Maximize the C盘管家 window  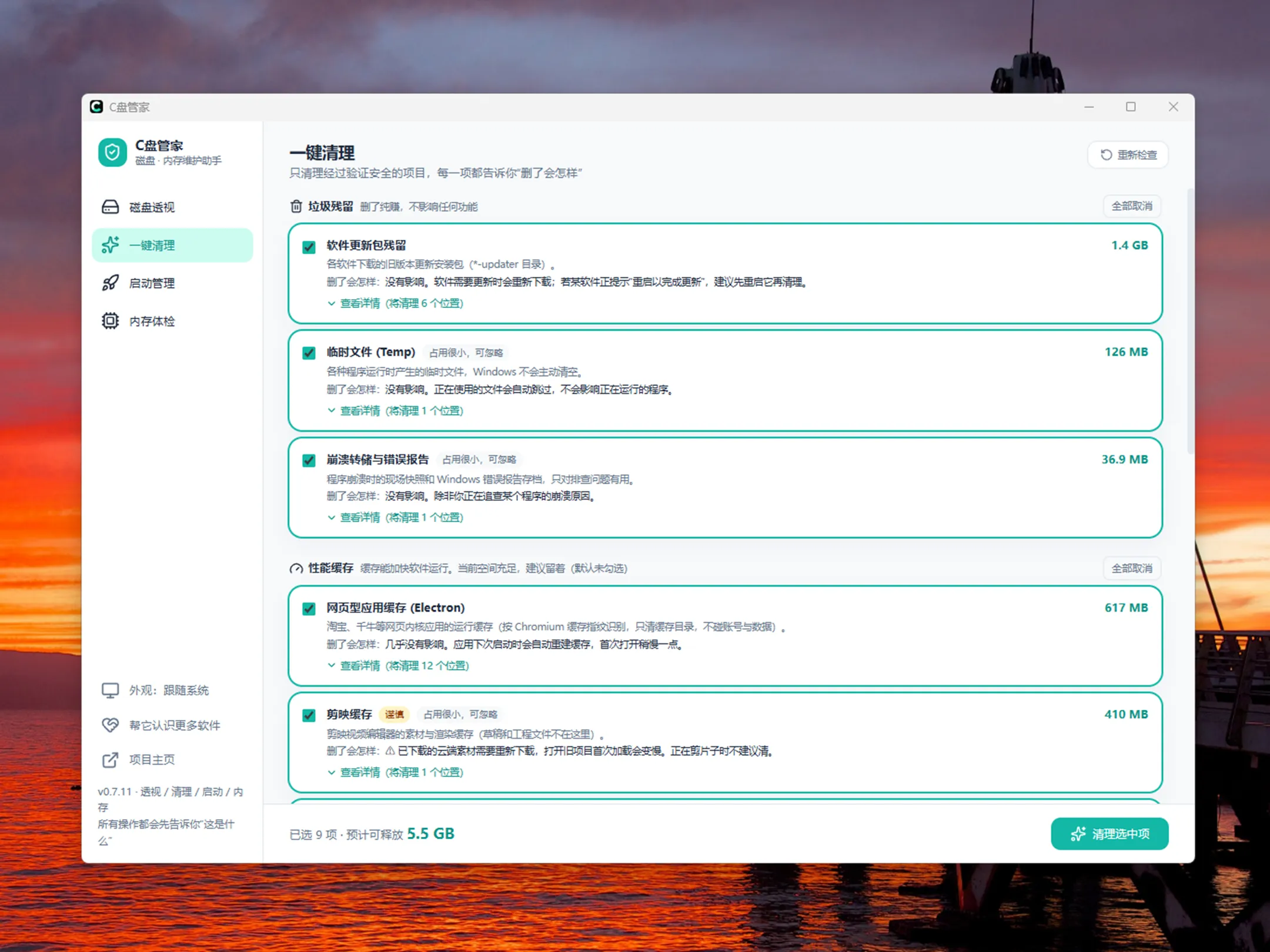(1130, 106)
